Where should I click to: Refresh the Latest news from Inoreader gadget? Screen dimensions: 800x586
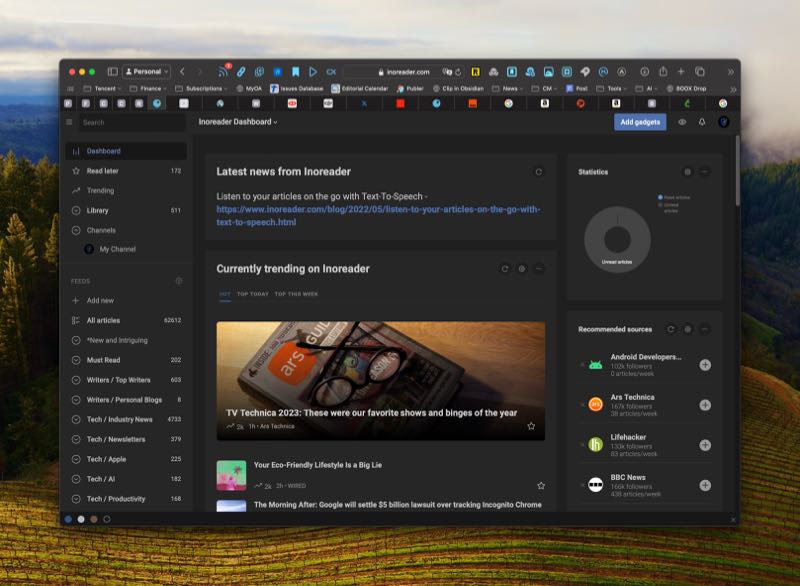coord(539,172)
